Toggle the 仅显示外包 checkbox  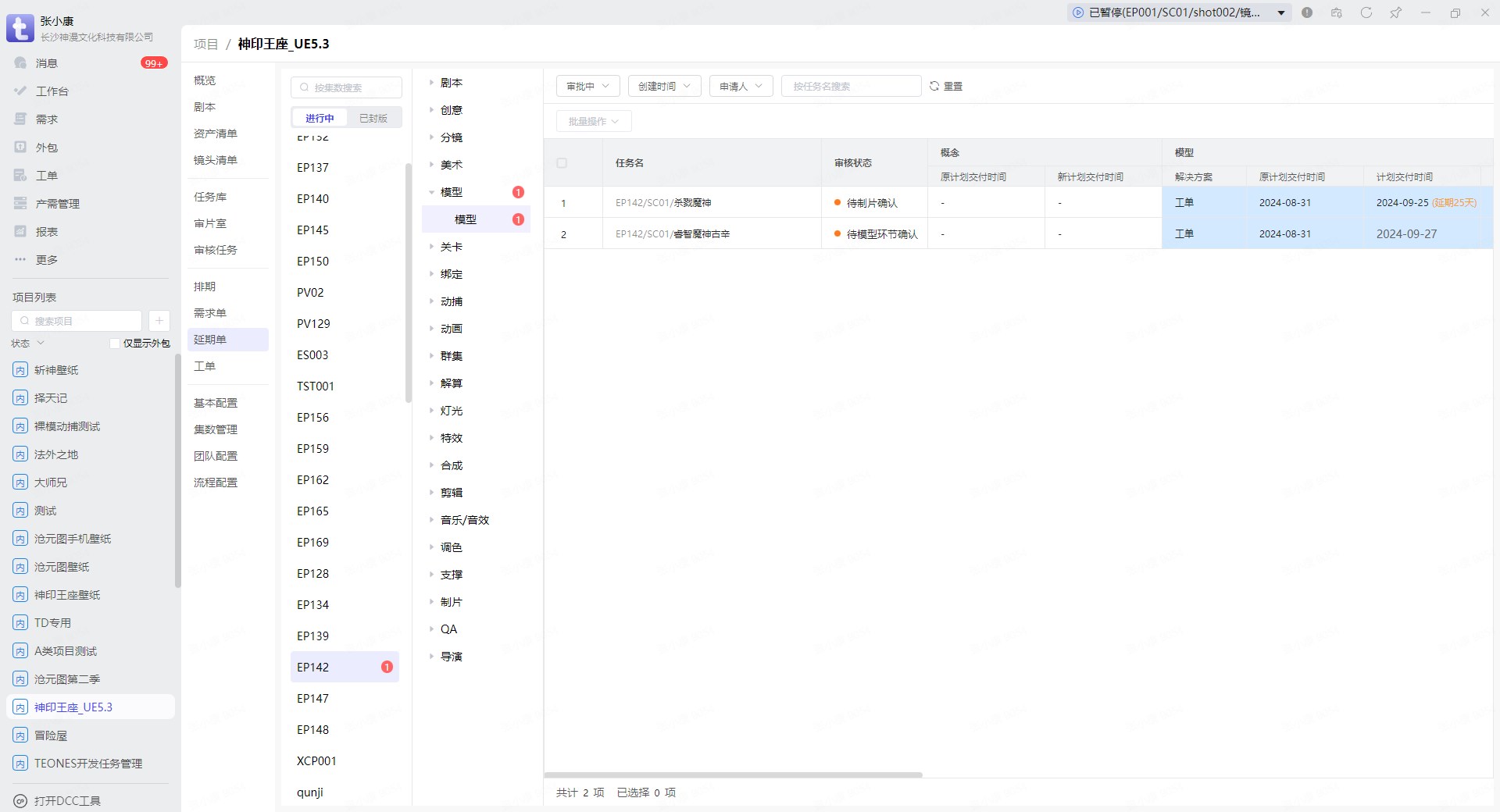point(115,344)
